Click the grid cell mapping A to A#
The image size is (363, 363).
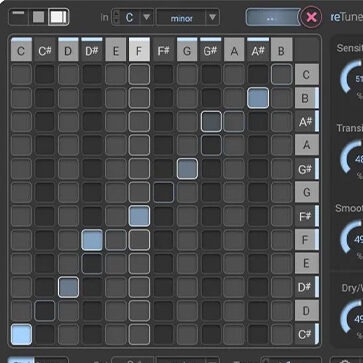234,122
